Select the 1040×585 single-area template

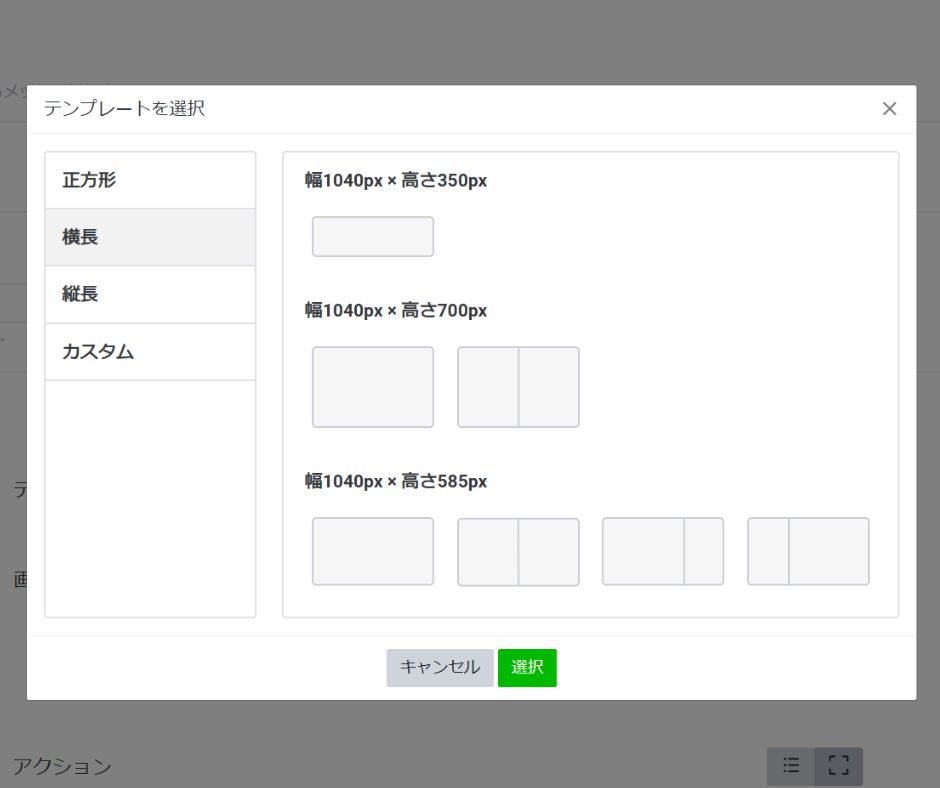coord(372,551)
